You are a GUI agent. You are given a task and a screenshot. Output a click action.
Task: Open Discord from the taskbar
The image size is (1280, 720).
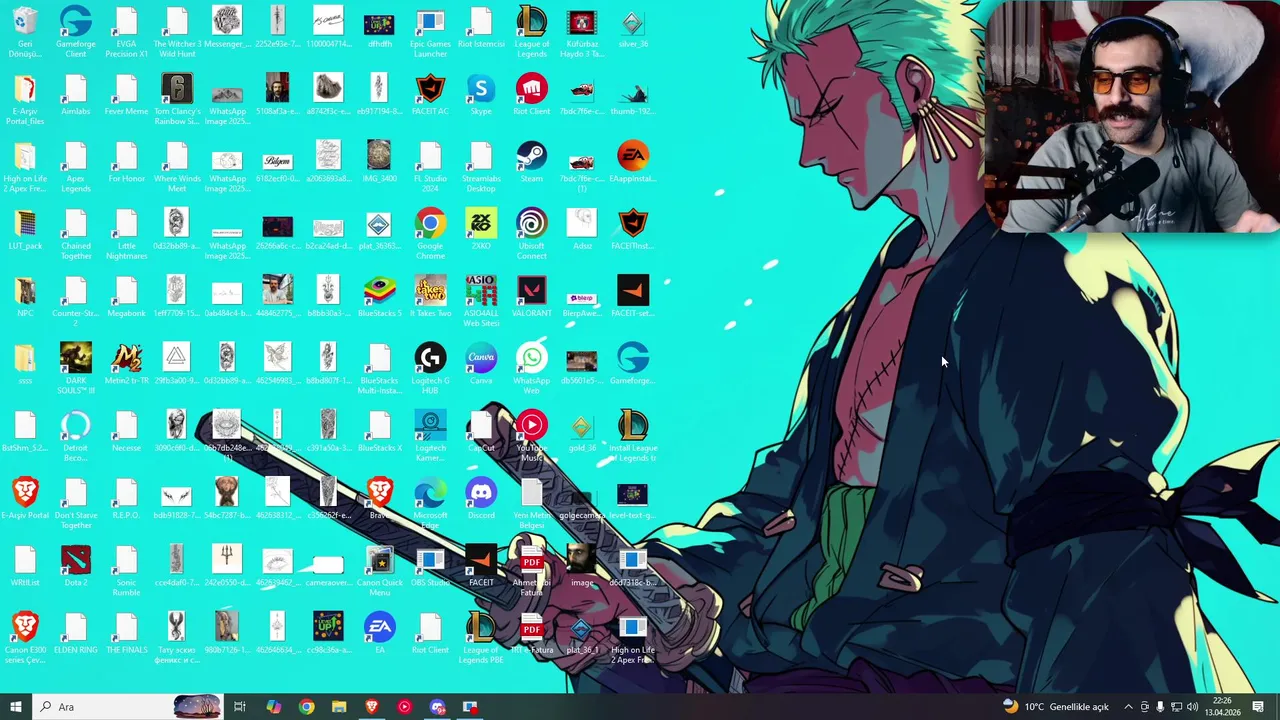437,707
